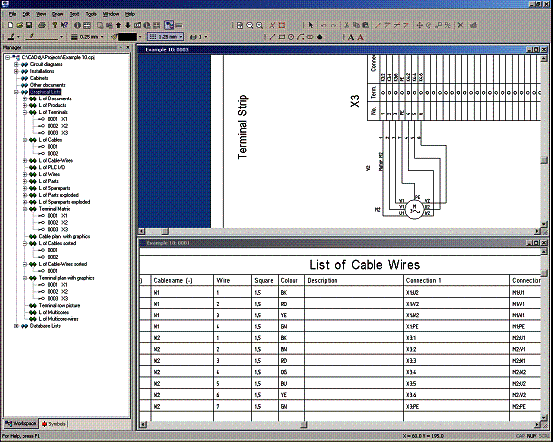Select L of PLC I/O tree item

[51, 167]
